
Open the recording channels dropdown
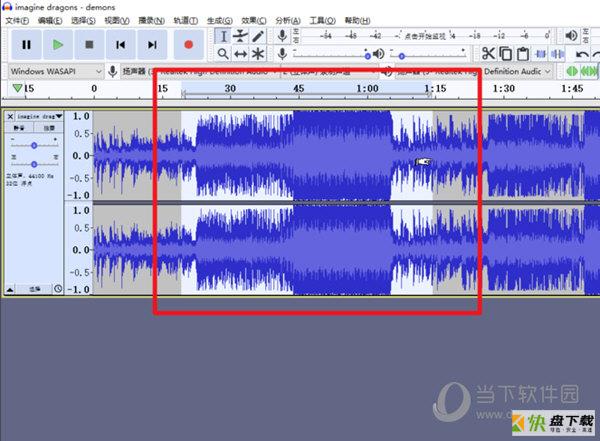pyautogui.click(x=328, y=71)
